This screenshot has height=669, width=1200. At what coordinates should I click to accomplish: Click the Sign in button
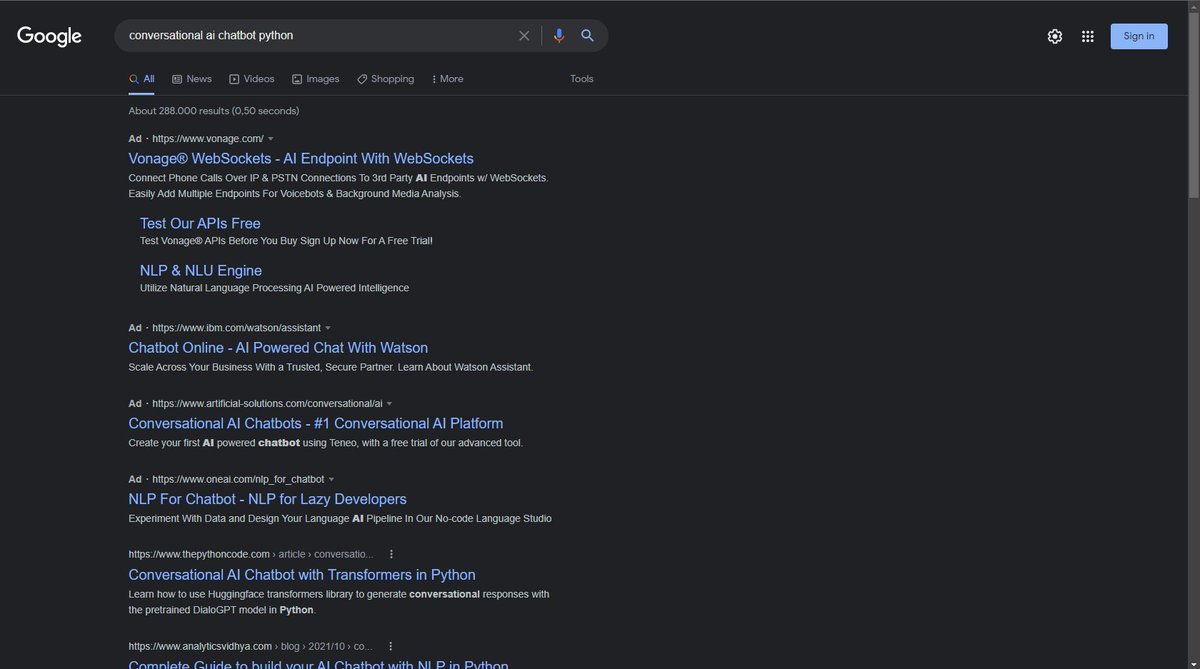1139,36
